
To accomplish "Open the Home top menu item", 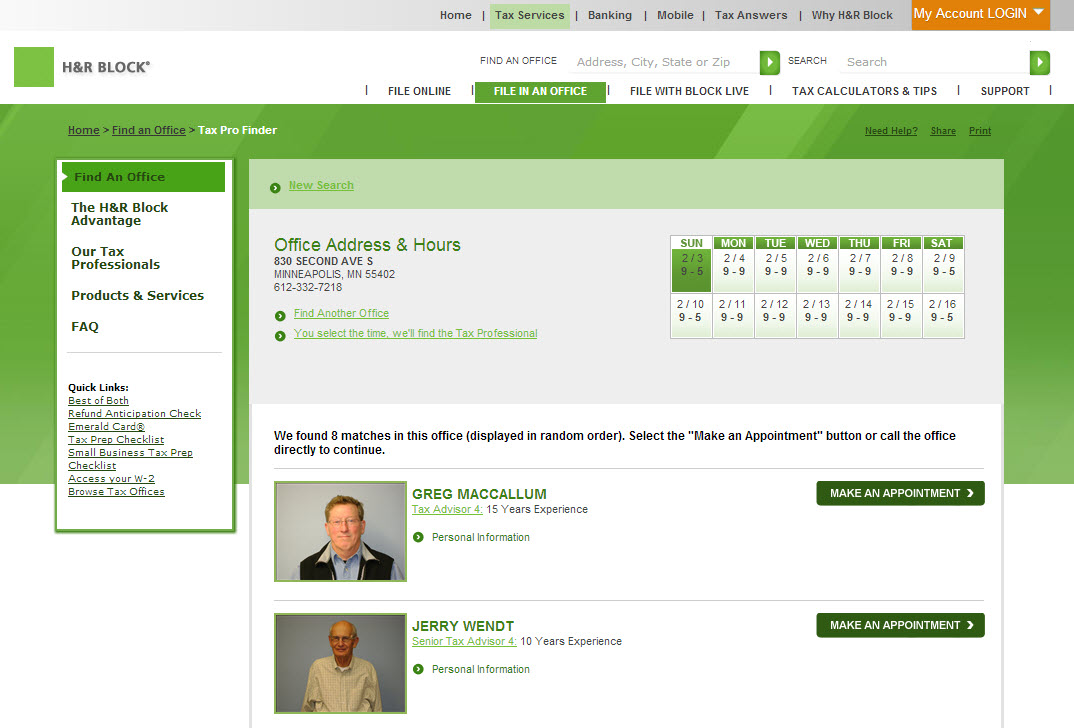I will (455, 15).
